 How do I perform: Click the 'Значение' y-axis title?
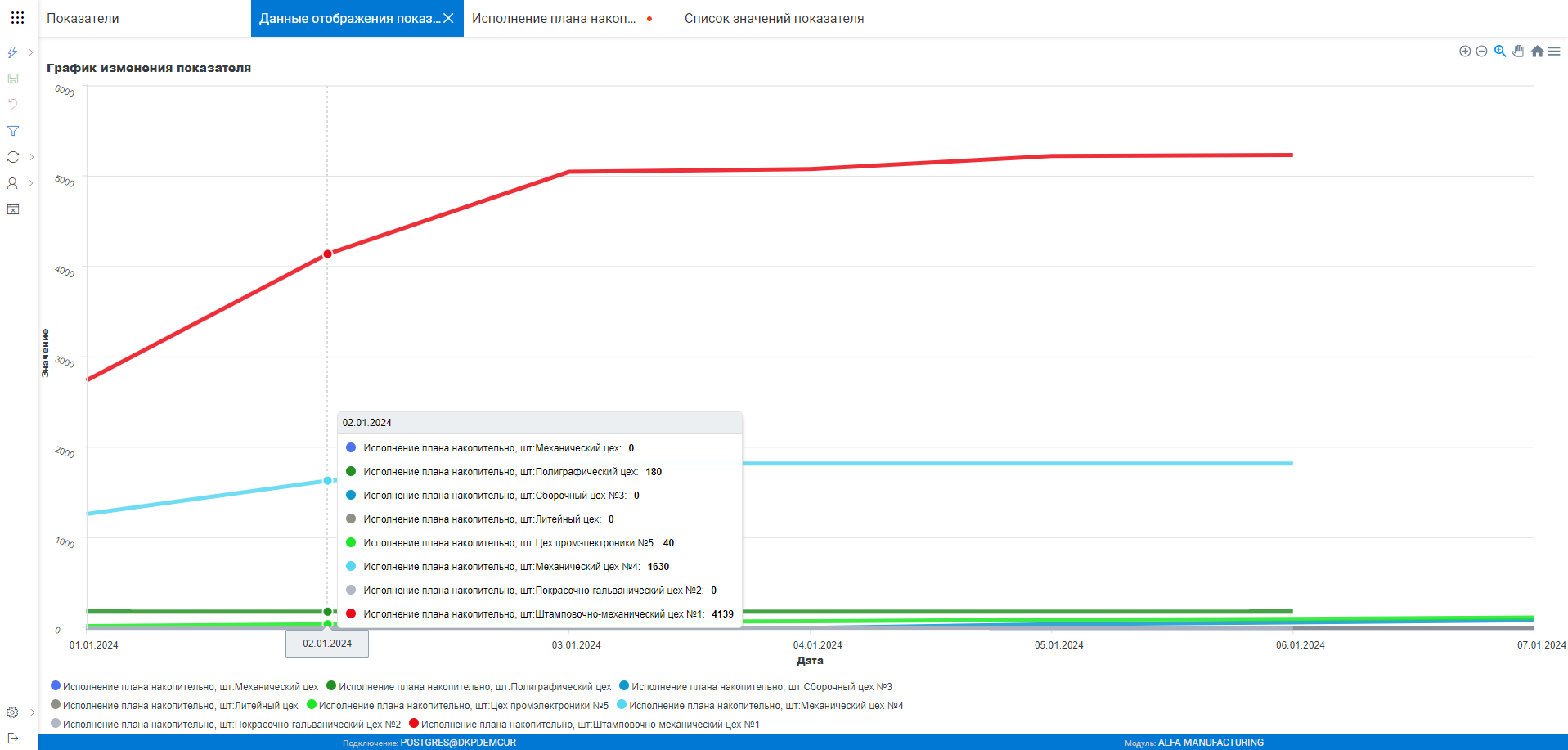coord(46,353)
